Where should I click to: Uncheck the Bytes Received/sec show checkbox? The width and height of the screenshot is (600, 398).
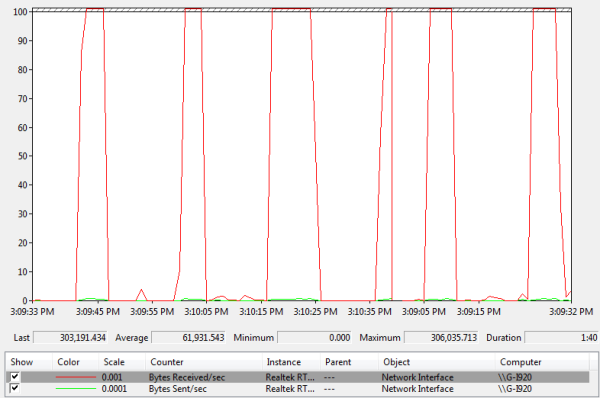click(x=15, y=377)
